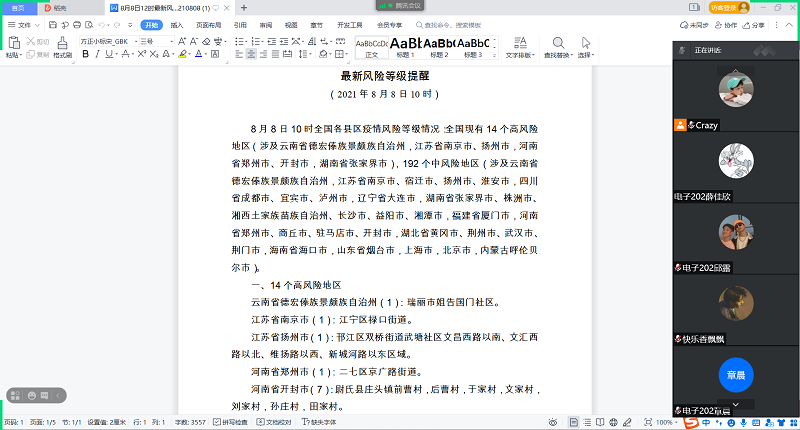Screen dimensions: 800x430
Task: Apply underline using the U button
Action: point(111,54)
